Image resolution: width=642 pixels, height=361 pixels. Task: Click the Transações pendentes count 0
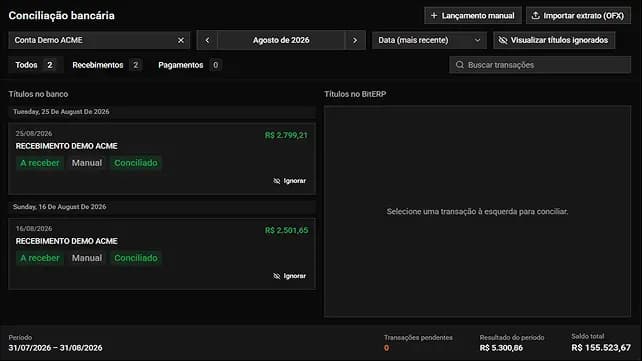point(387,348)
